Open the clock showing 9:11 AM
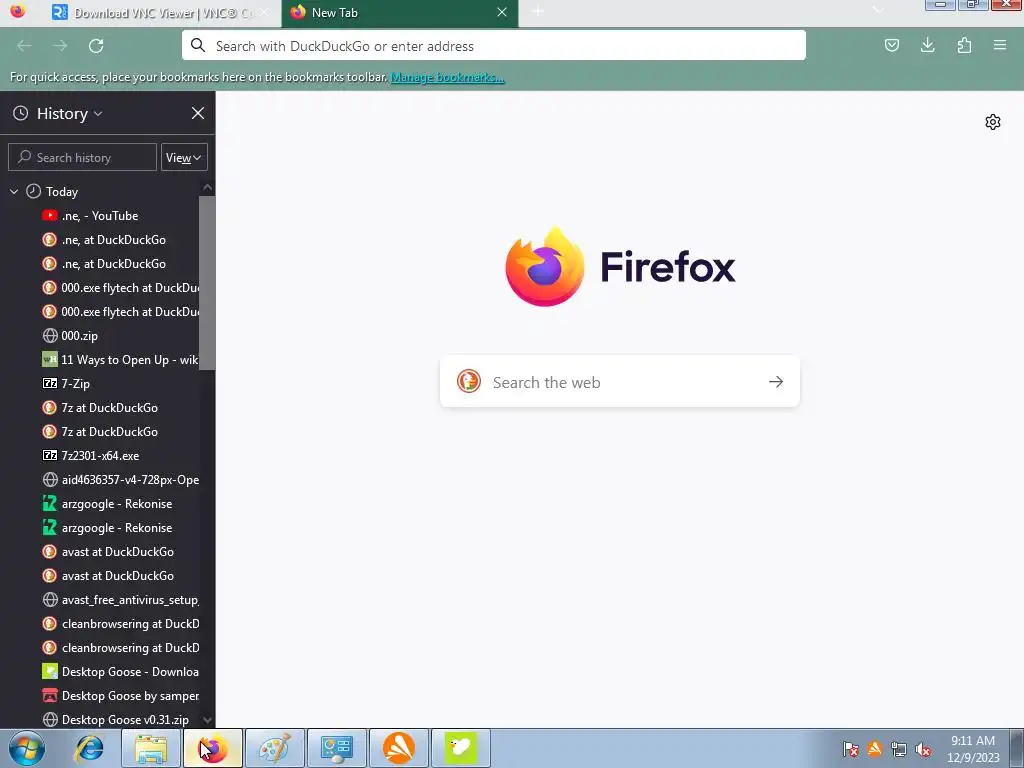 (x=973, y=749)
